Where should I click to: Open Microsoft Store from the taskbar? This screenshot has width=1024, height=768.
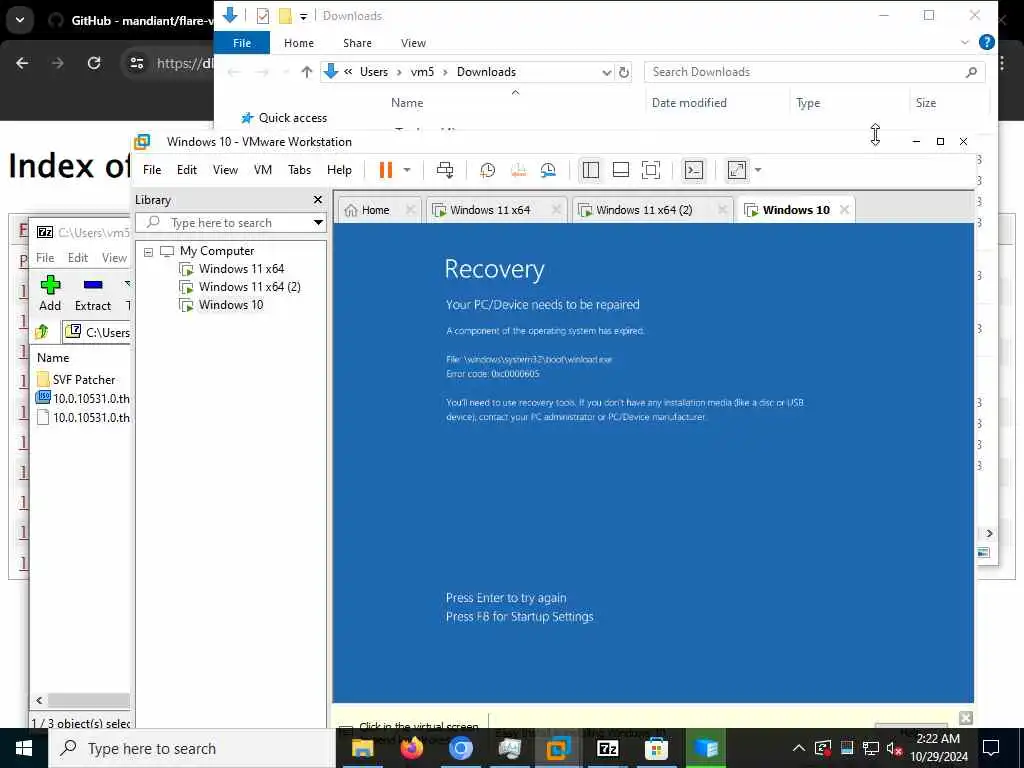coord(656,748)
